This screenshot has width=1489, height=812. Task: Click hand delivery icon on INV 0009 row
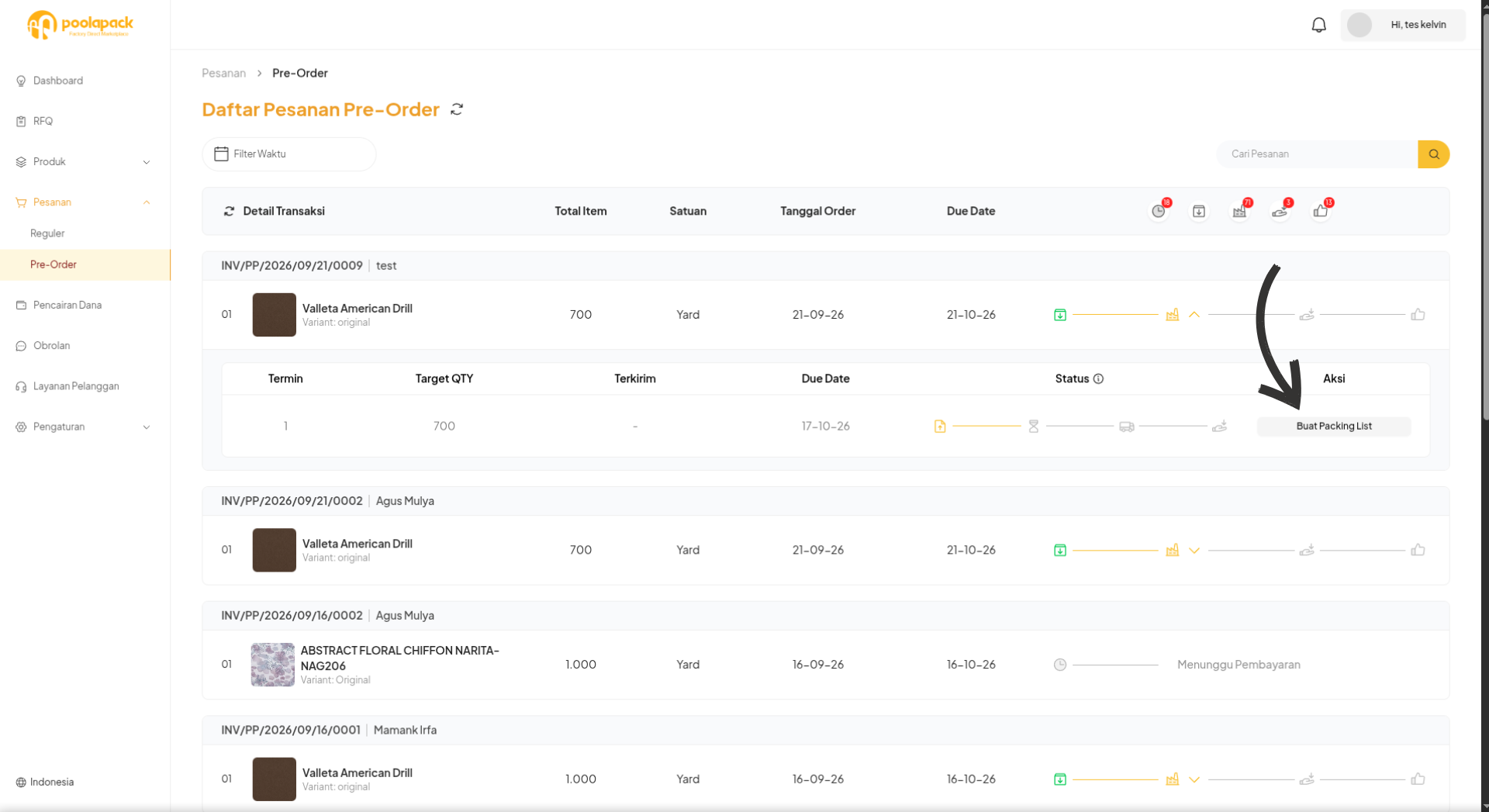pyautogui.click(x=1307, y=315)
